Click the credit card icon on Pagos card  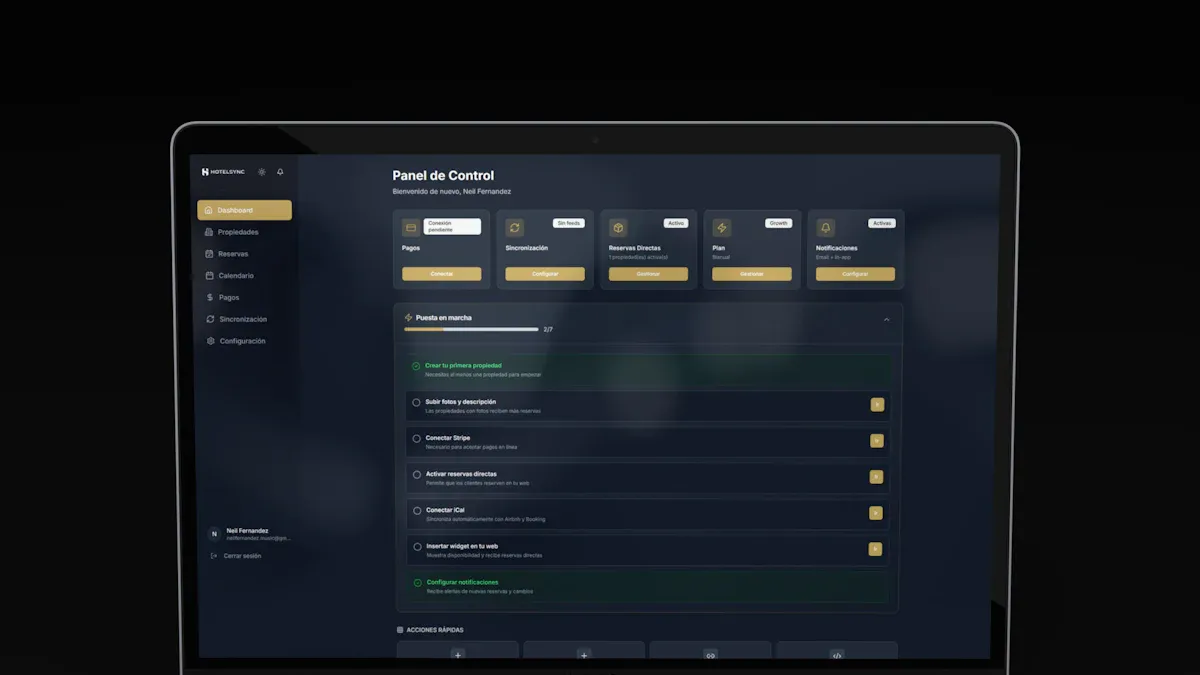410,228
